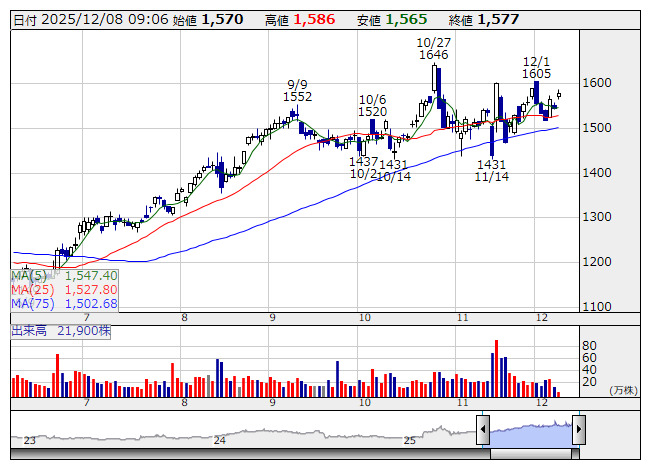This screenshot has height=470, width=653.
Task: Click the horizontal scrollbar thumb at bottom
Action: pos(531,454)
